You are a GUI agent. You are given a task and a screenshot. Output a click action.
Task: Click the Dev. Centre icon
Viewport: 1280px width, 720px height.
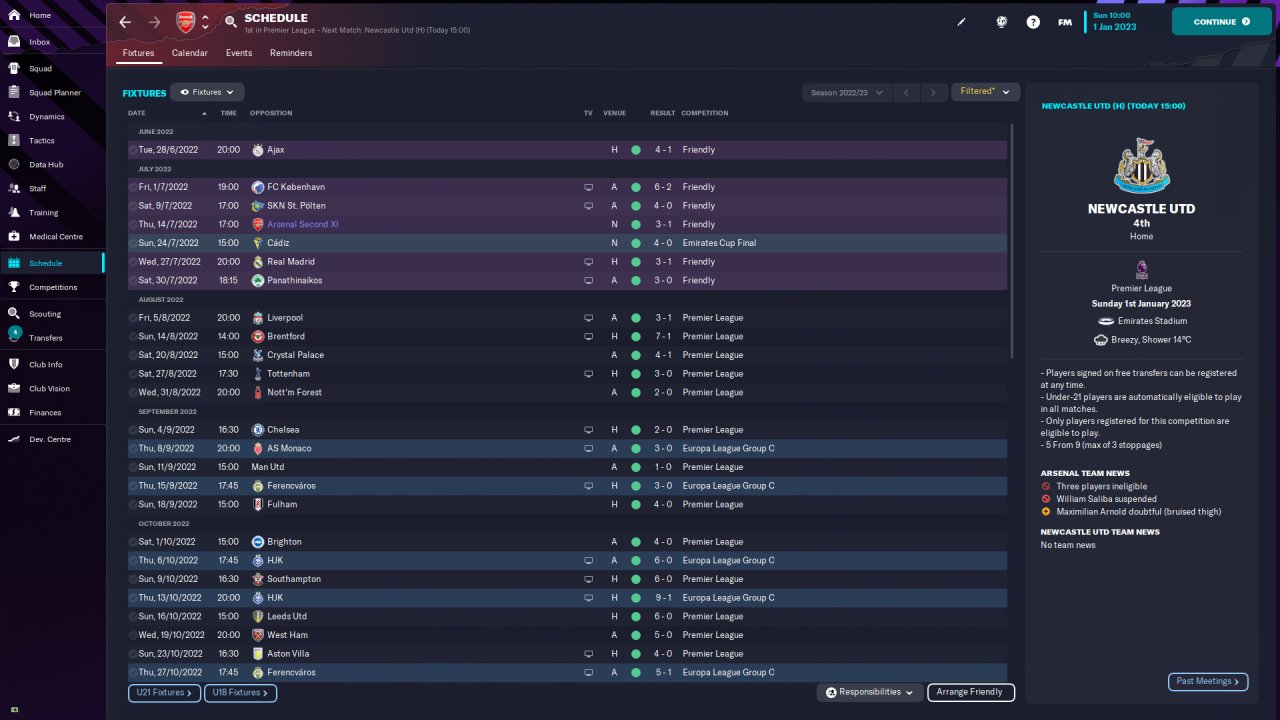pos(14,440)
